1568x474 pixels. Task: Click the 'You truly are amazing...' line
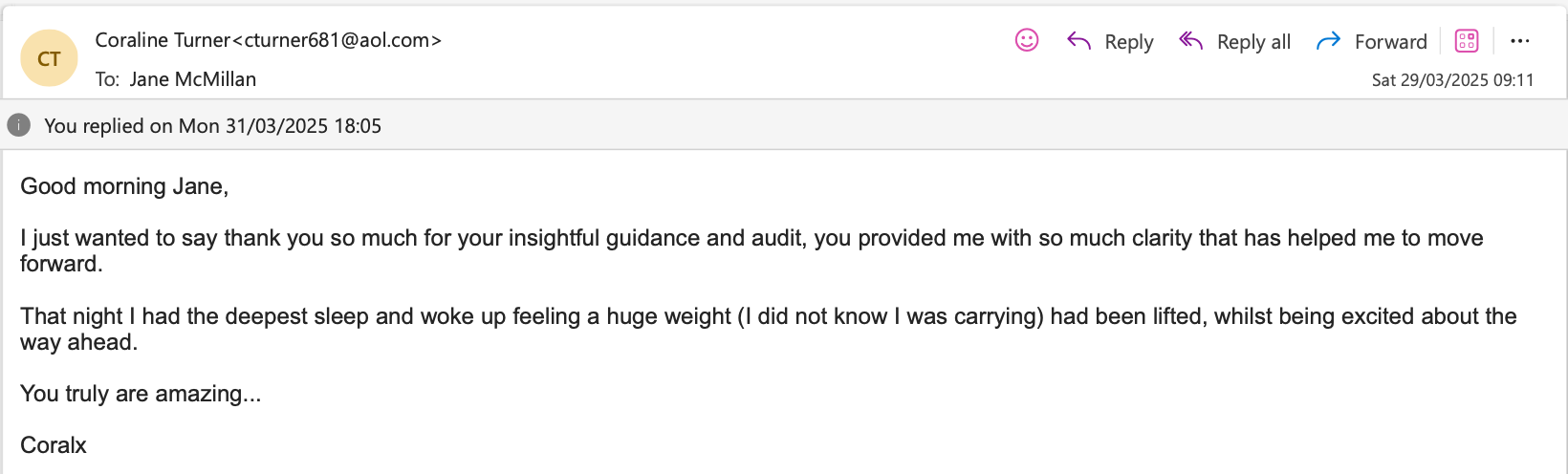point(141,394)
